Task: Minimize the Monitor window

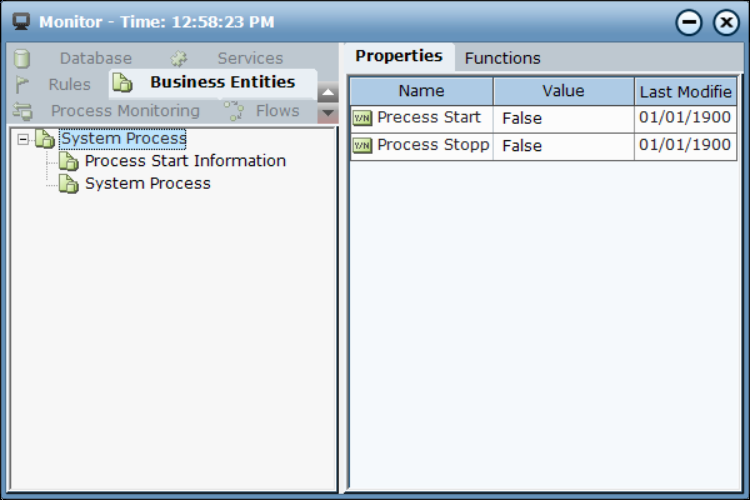Action: 687,22
